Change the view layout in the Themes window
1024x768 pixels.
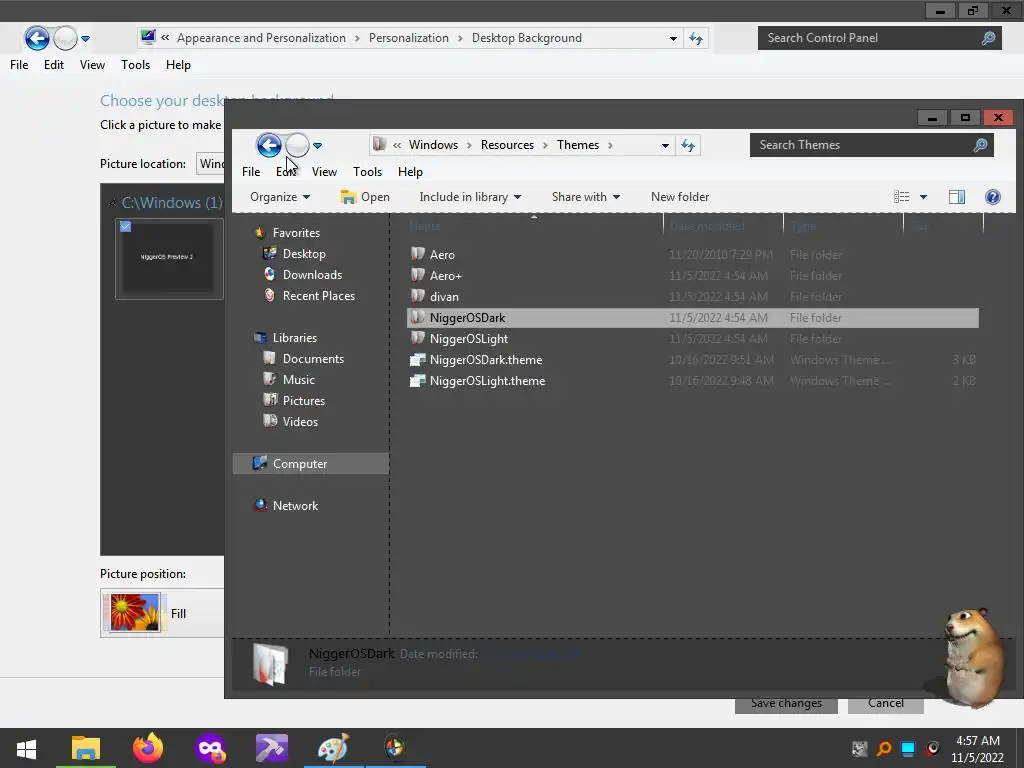pyautogui.click(x=901, y=197)
